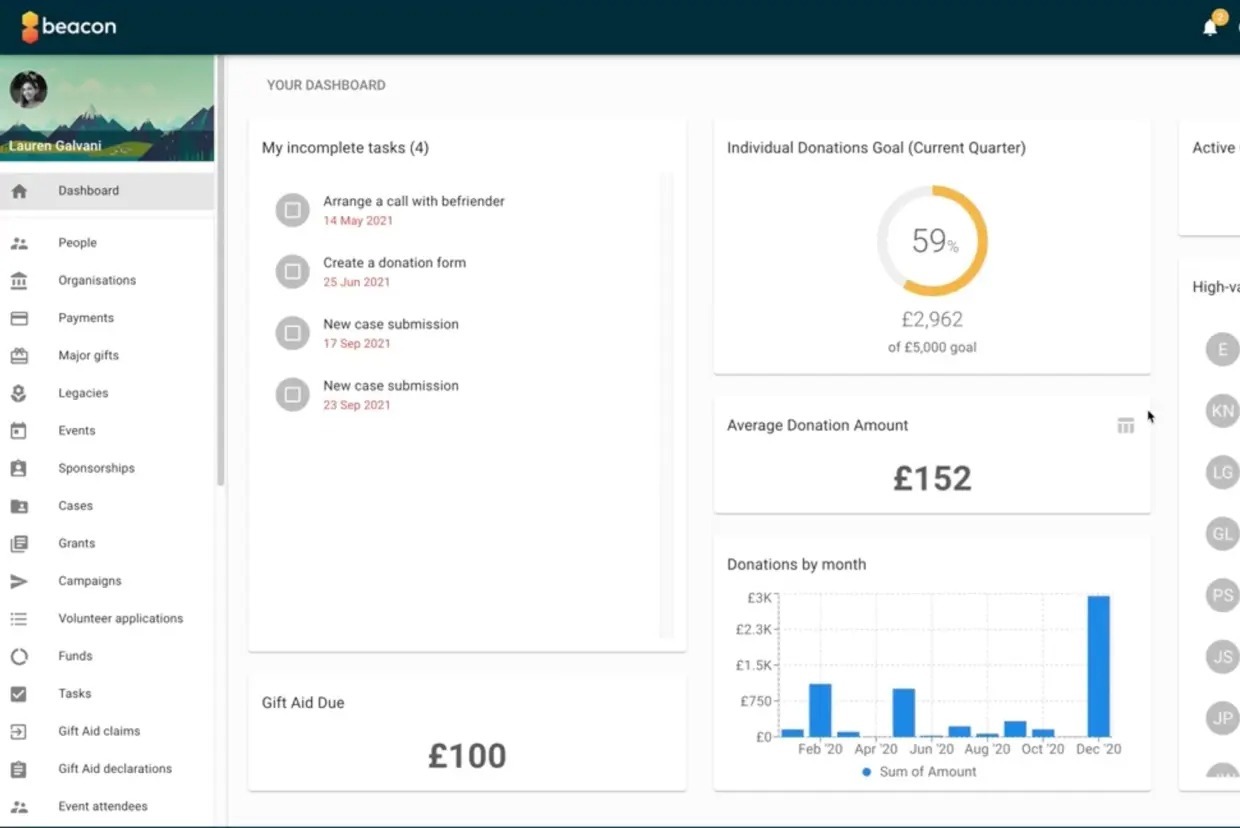Click the £152 average donation value
This screenshot has height=828, width=1240.
[x=932, y=478]
